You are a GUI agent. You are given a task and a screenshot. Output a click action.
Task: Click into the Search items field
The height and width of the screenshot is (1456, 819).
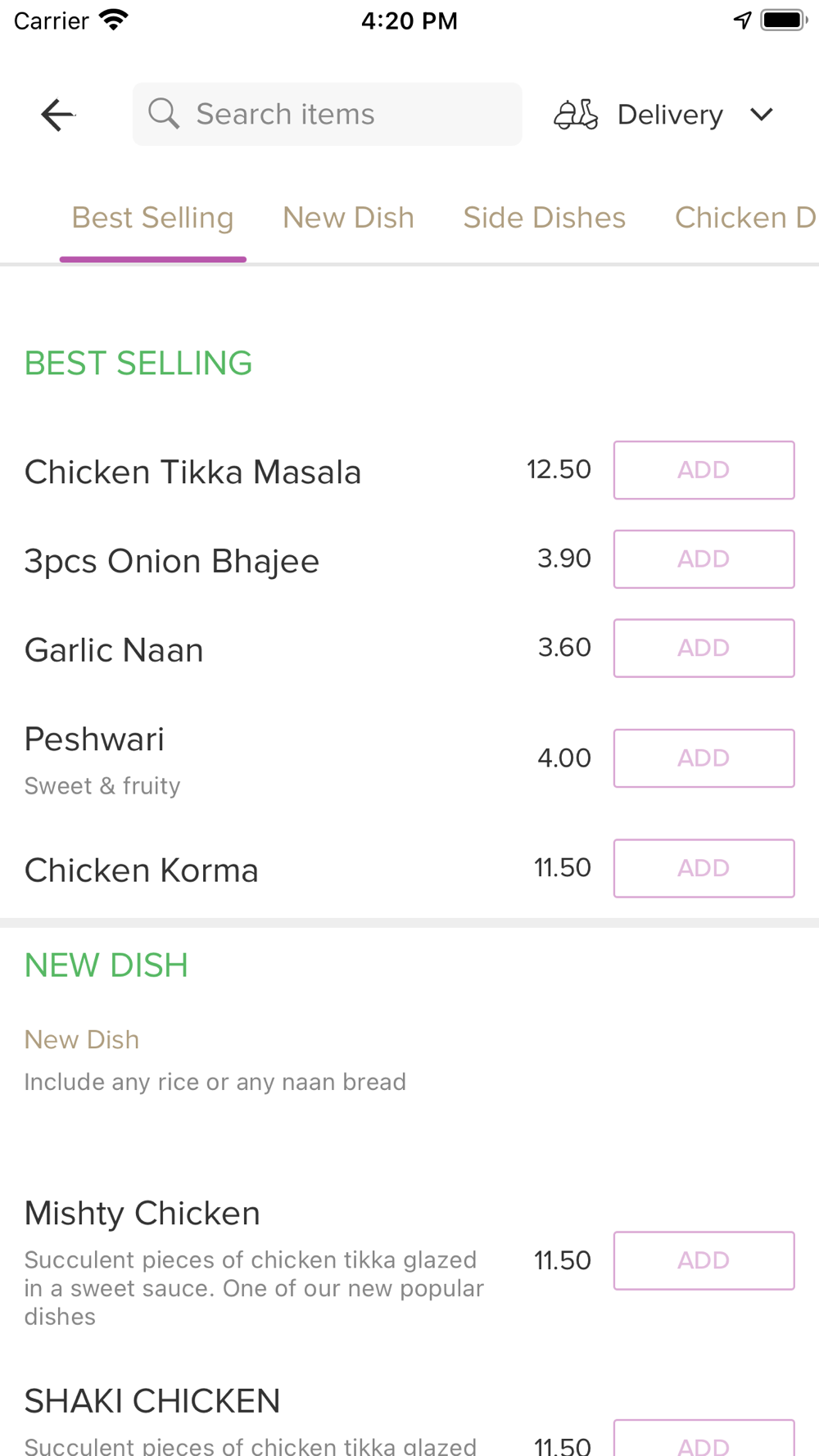(328, 114)
